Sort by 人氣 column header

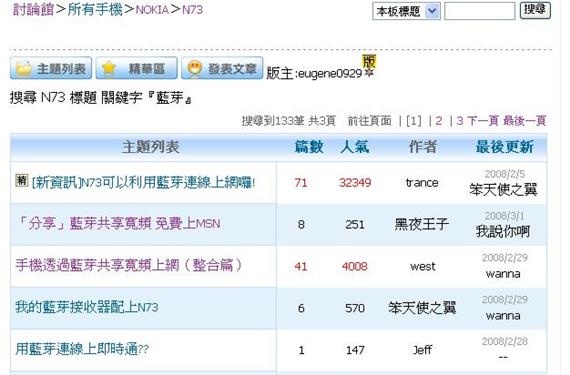(x=355, y=147)
